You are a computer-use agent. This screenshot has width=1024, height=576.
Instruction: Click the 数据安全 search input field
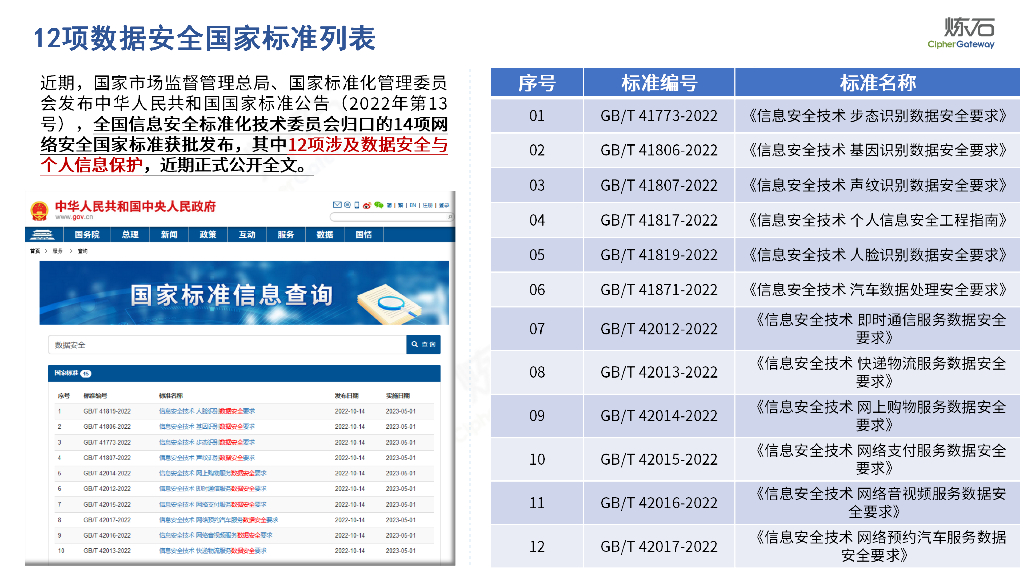pyautogui.click(x=226, y=345)
